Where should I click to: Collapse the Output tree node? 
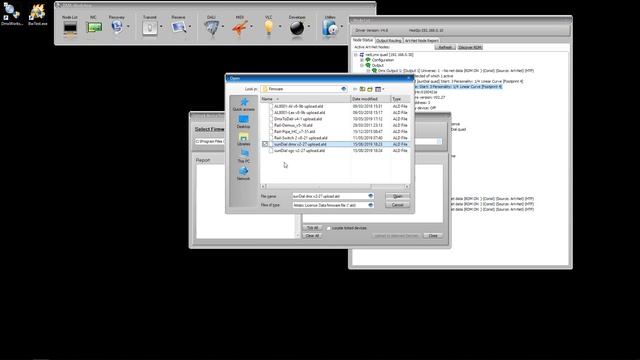[x=362, y=65]
